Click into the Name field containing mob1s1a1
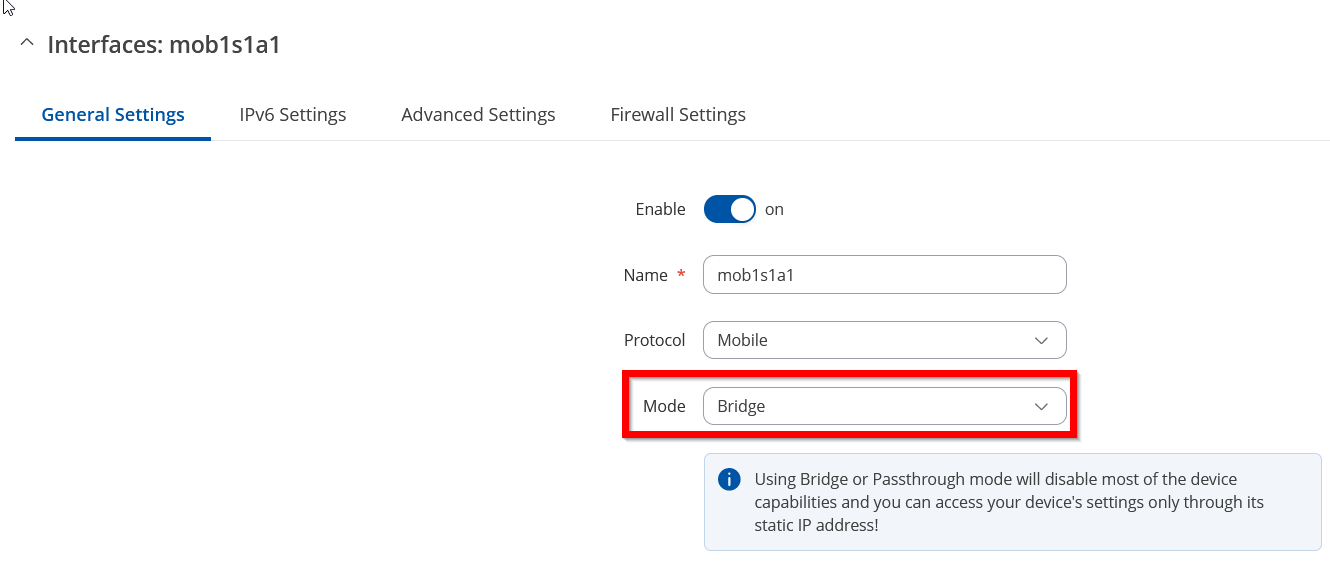The height and width of the screenshot is (563, 1330). tap(885, 275)
